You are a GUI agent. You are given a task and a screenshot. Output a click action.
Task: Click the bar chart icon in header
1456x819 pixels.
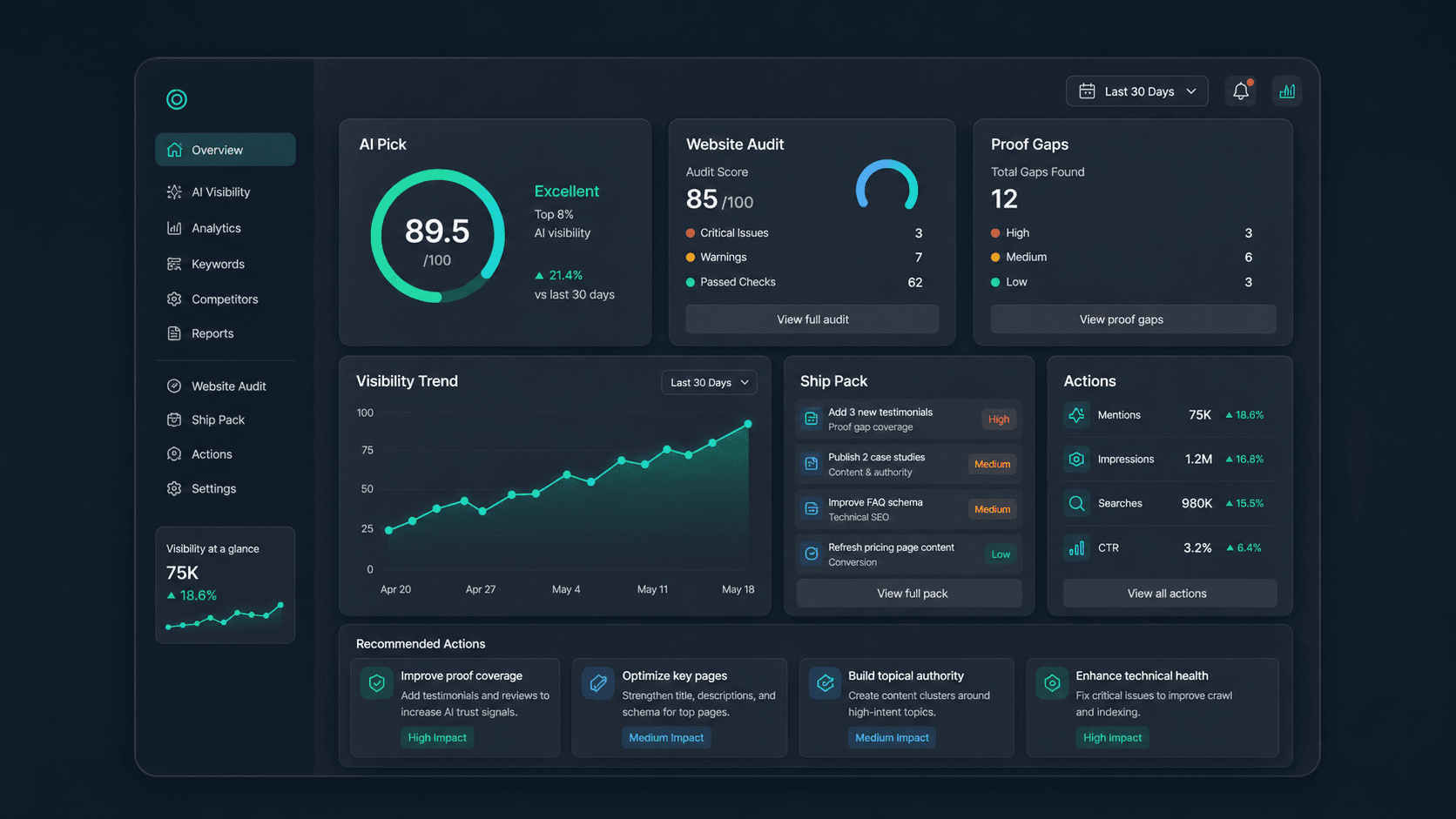[1286, 91]
